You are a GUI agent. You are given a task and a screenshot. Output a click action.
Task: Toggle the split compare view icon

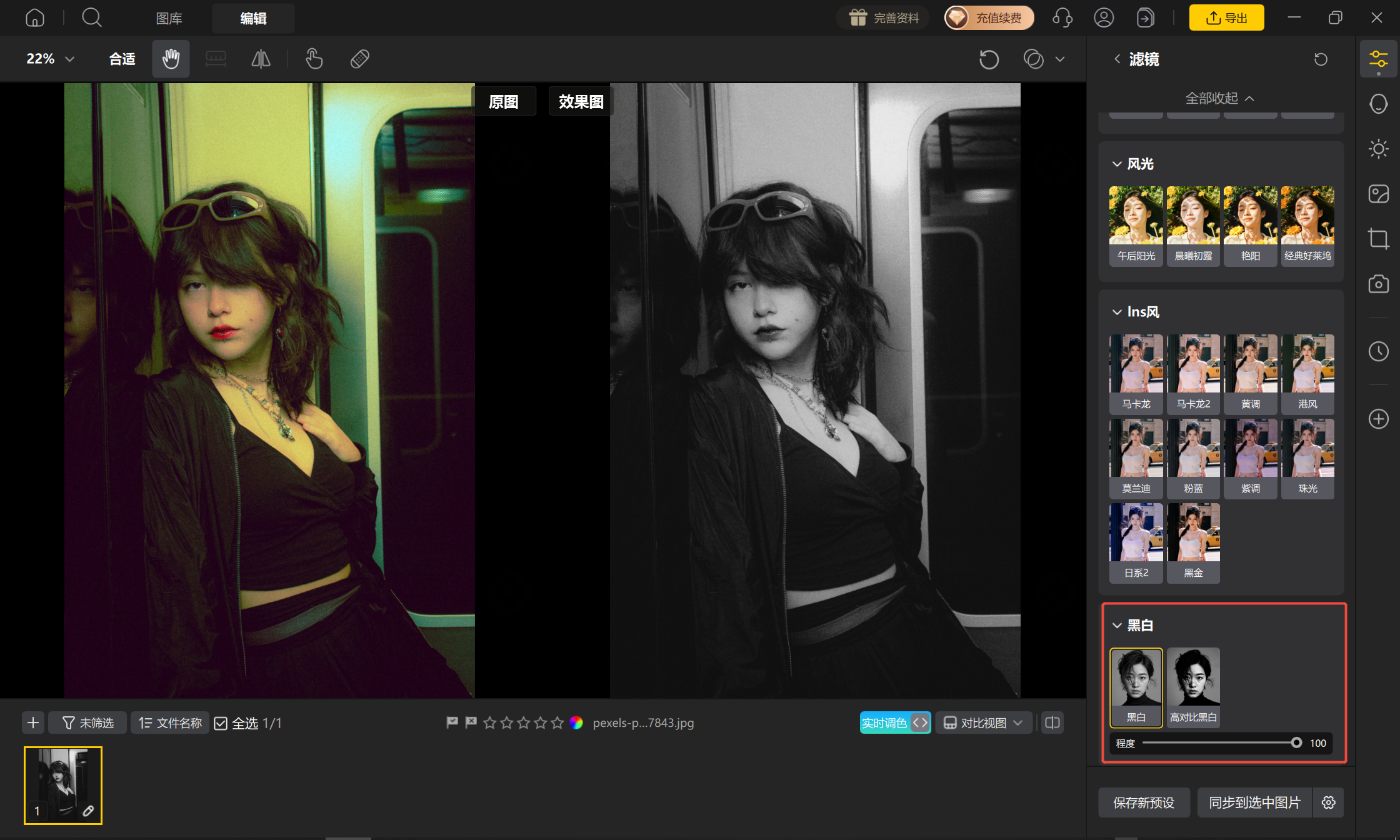point(1052,723)
